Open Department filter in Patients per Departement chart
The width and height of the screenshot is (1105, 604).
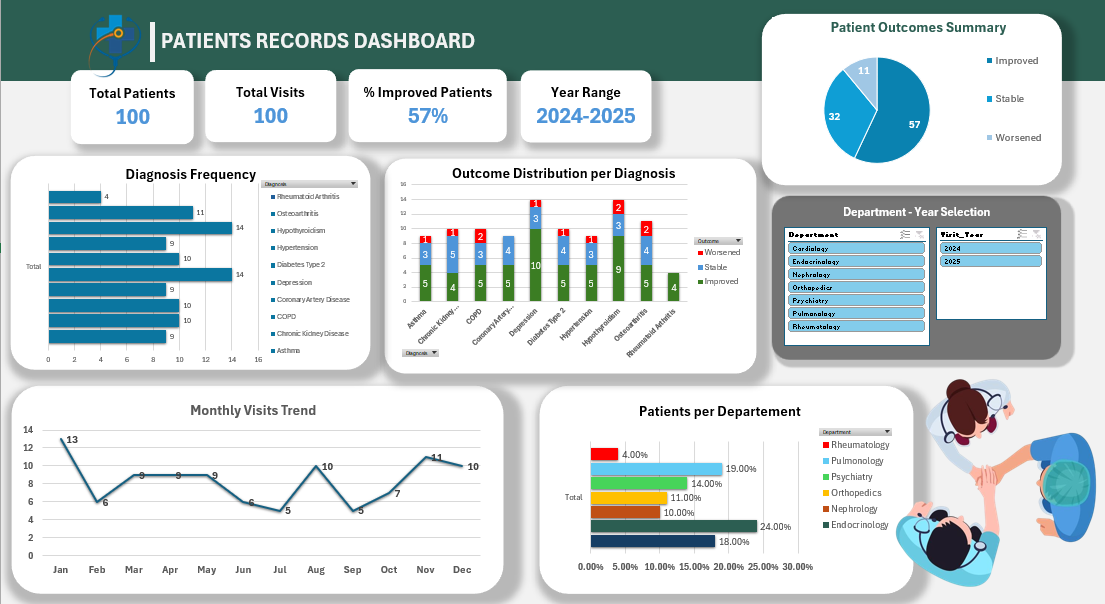848,432
